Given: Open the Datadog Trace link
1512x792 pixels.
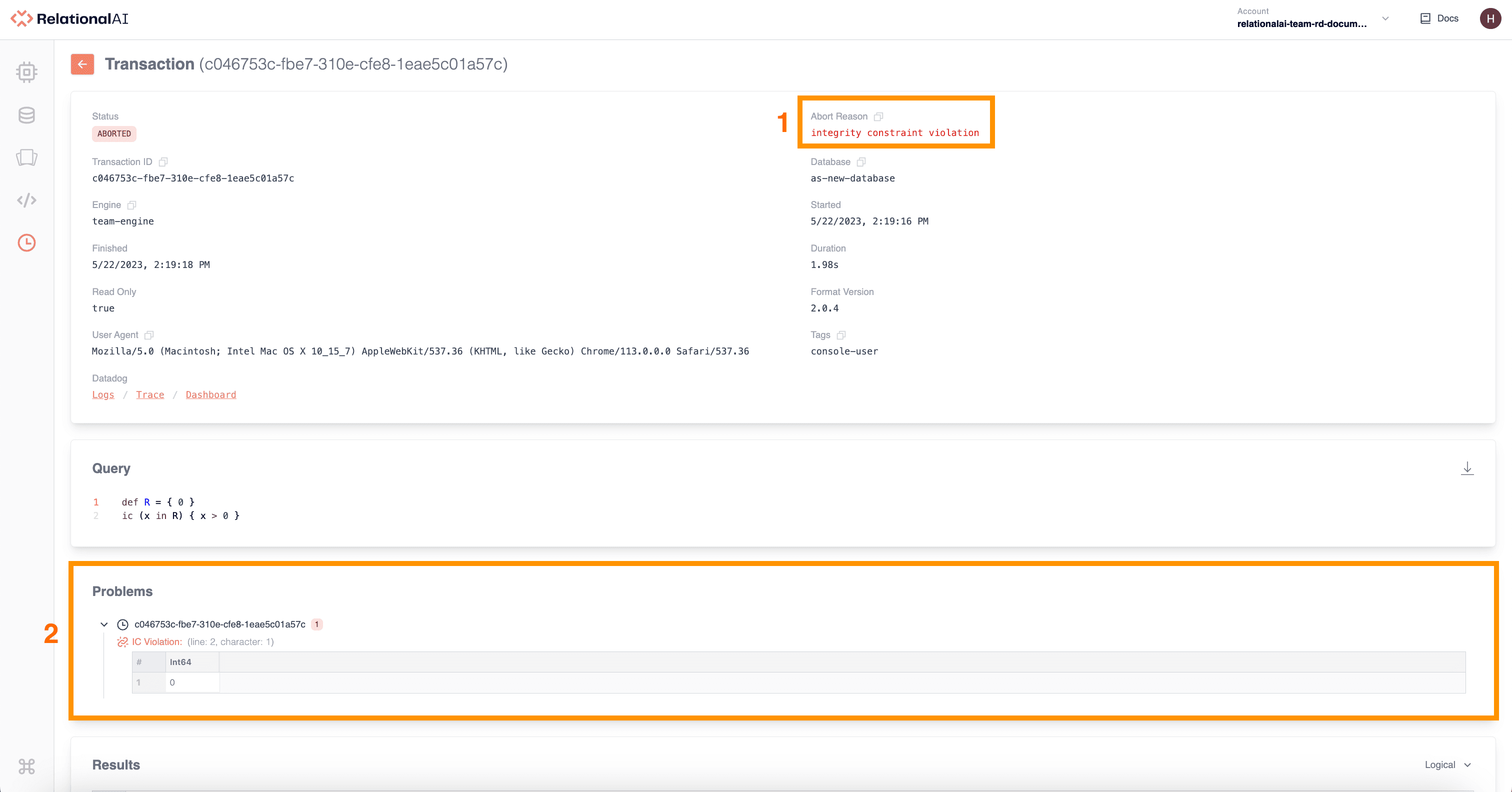Looking at the screenshot, I should [149, 394].
